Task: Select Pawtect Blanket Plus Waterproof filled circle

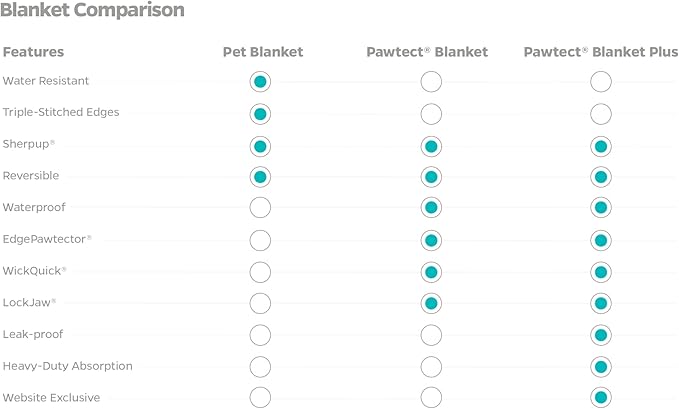Action: pos(601,208)
